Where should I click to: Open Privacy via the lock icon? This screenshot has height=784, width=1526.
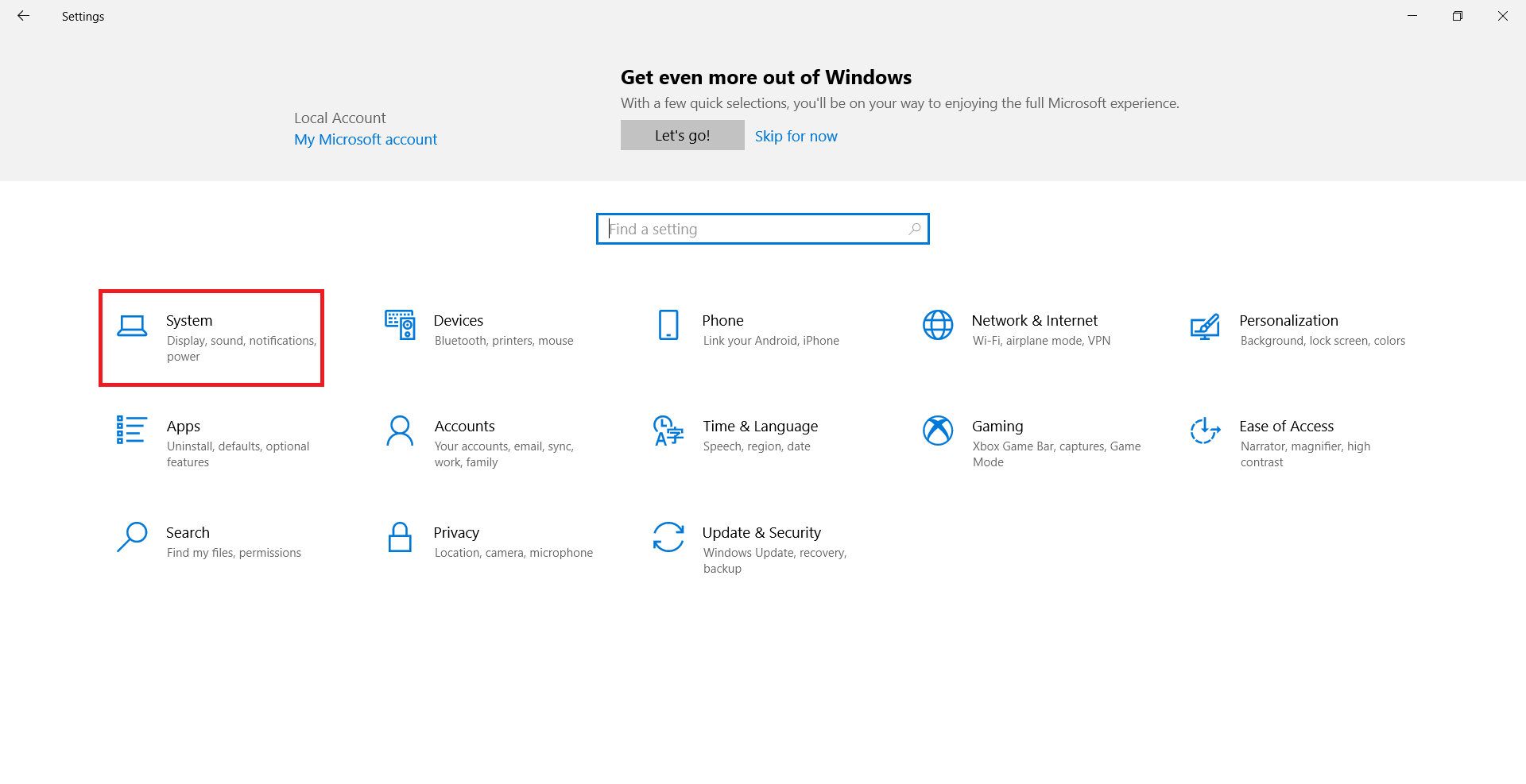tap(400, 537)
